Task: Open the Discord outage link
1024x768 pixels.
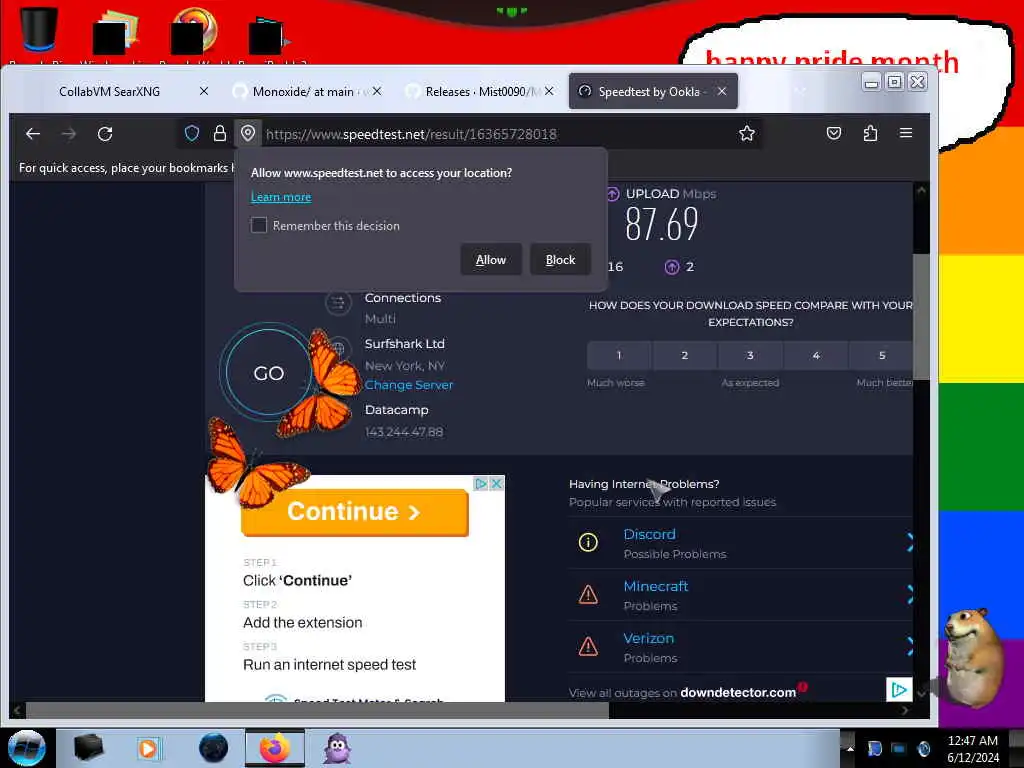Action: pyautogui.click(x=649, y=534)
